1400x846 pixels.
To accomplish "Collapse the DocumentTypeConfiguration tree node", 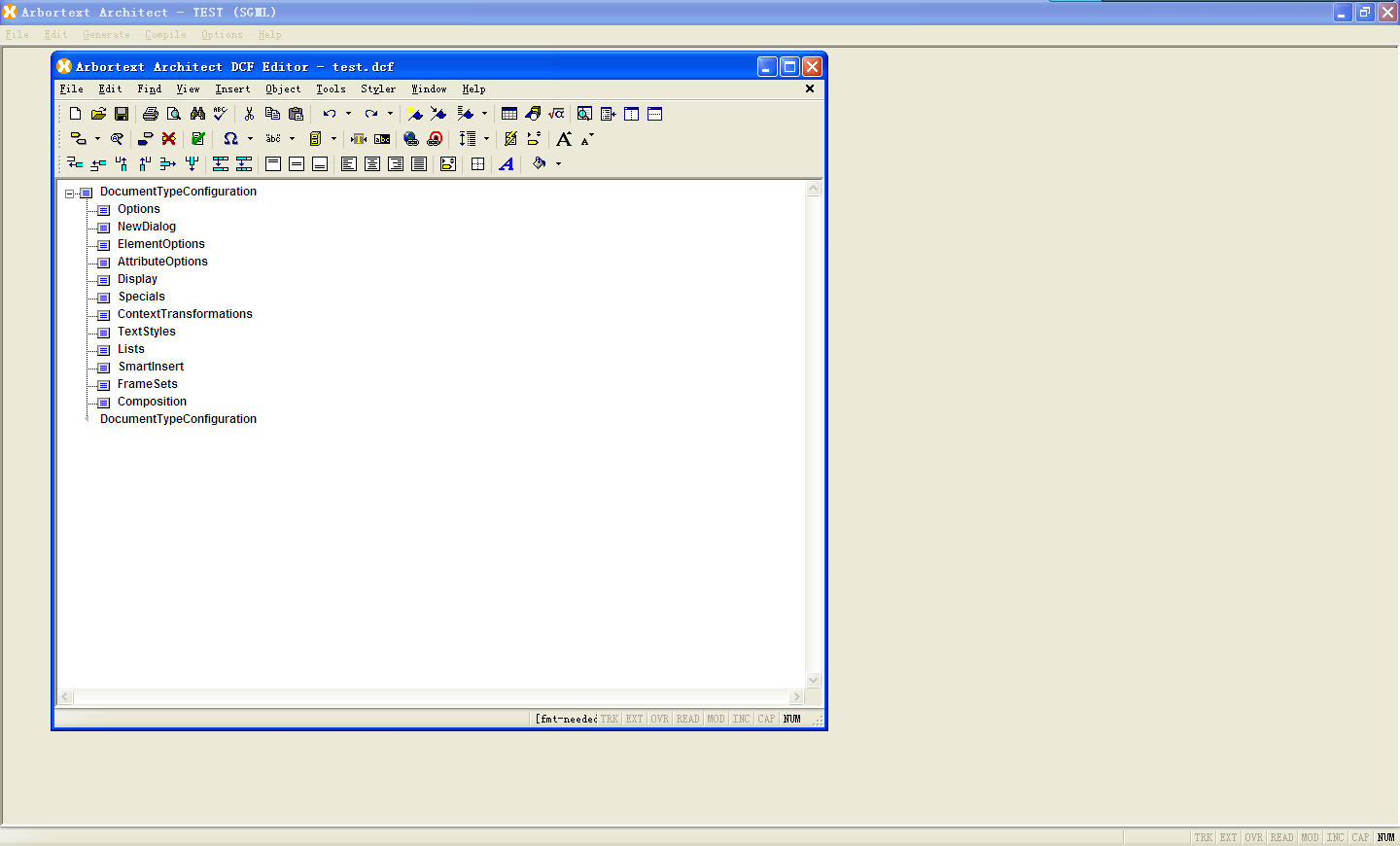I will [x=70, y=194].
